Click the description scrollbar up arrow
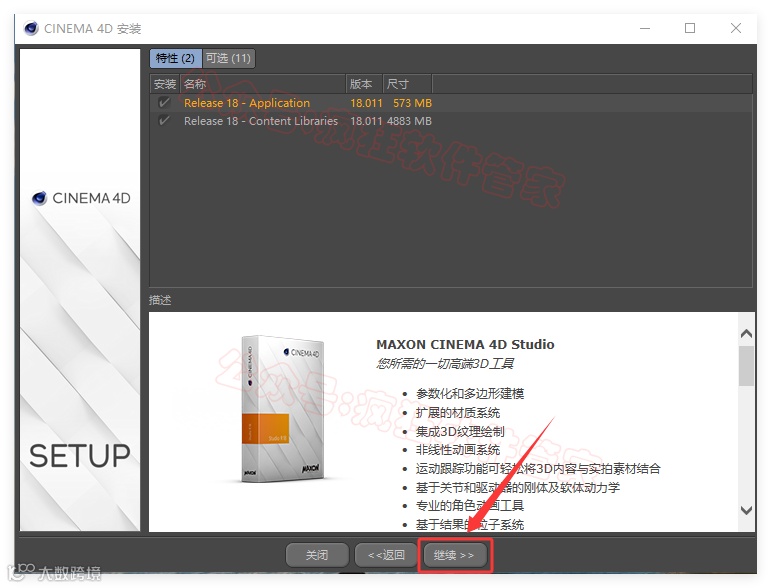This screenshot has width=771, height=588. pos(746,334)
